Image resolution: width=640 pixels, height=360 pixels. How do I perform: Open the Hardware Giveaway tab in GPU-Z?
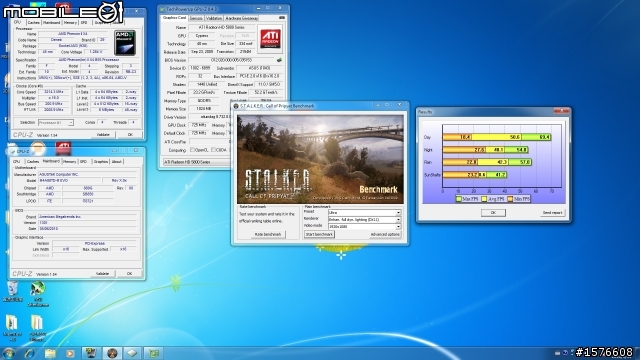pos(242,18)
